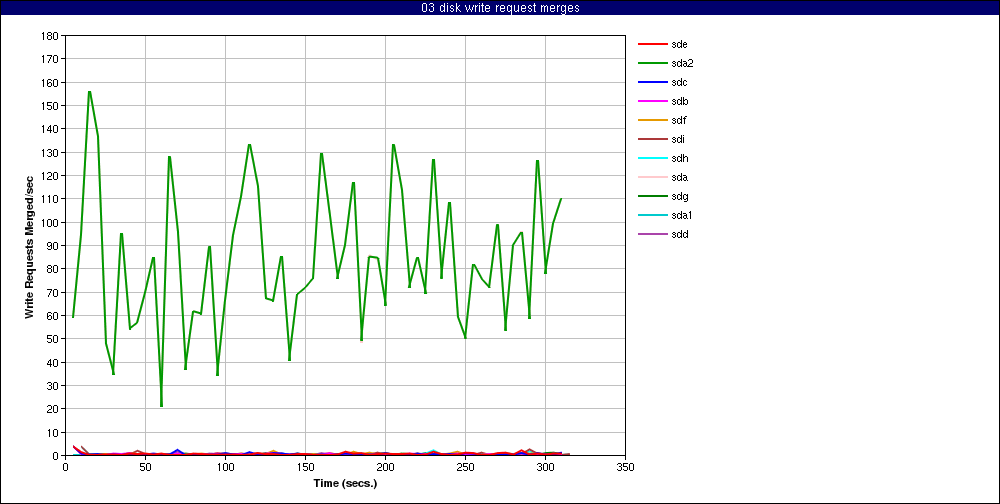Click the 150 x-axis tick label
1000x504 pixels.
pos(305,467)
